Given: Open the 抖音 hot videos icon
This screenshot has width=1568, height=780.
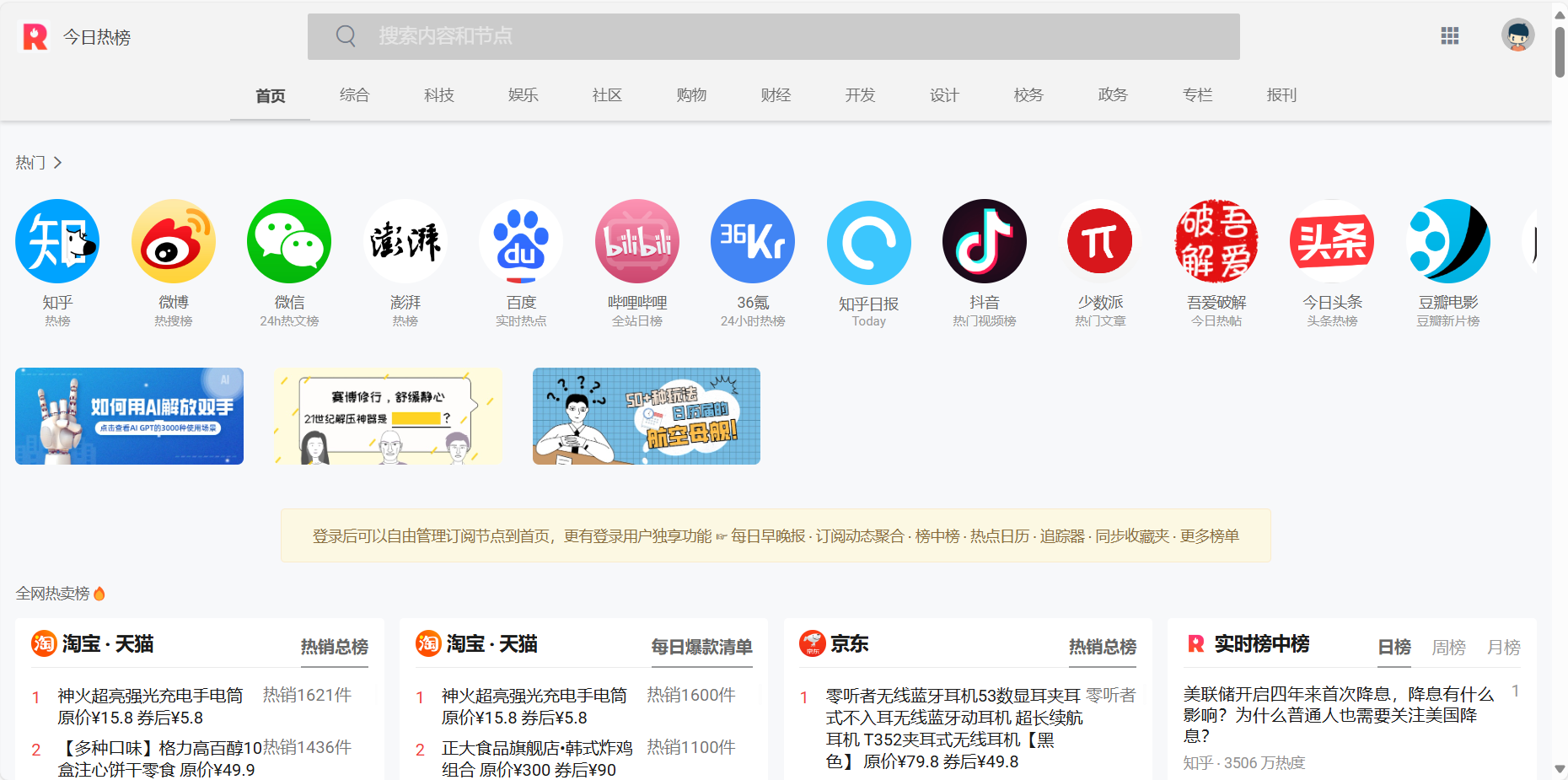Looking at the screenshot, I should click(985, 241).
